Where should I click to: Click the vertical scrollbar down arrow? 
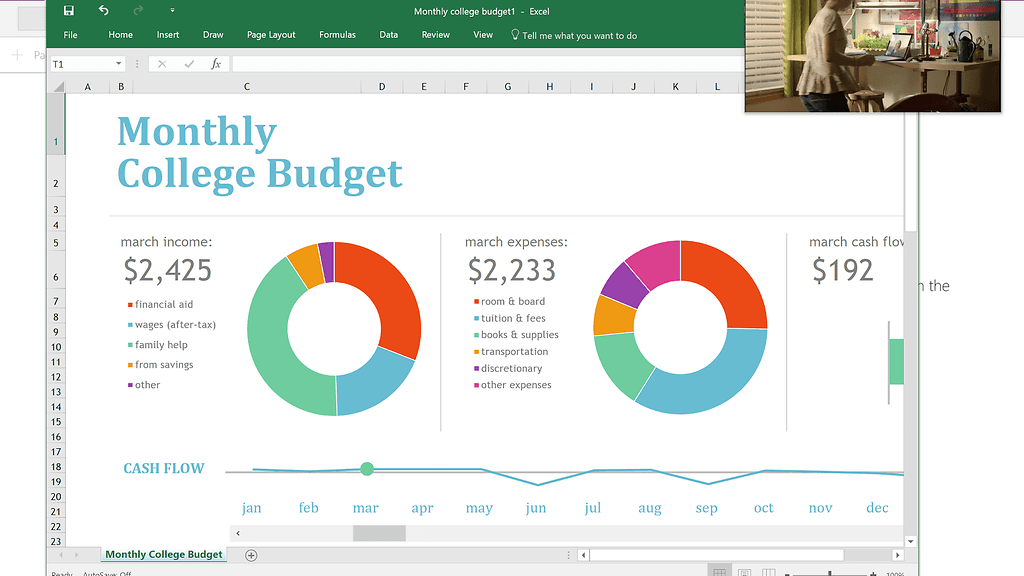pos(910,541)
